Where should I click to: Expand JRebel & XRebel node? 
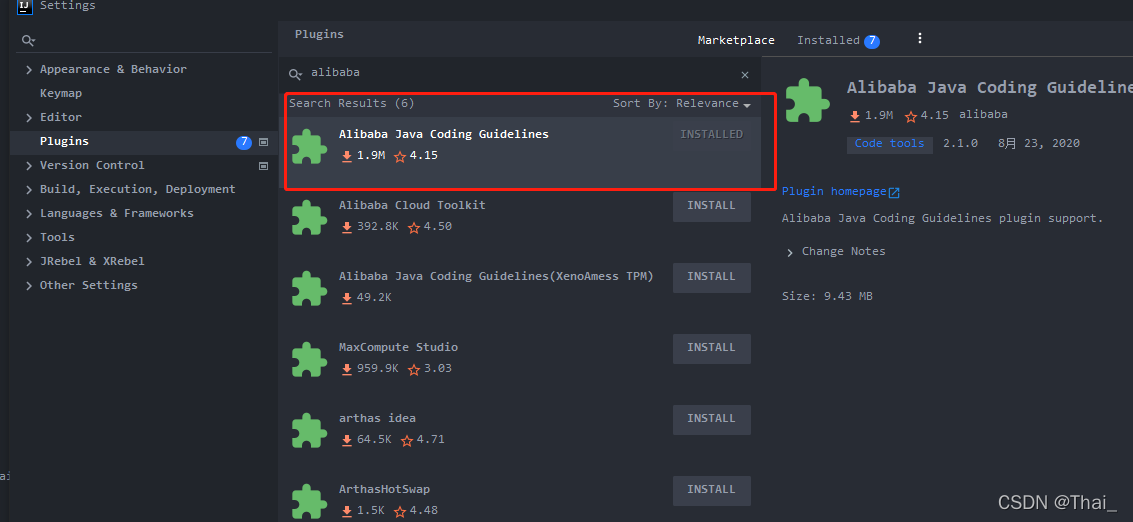[x=29, y=262]
